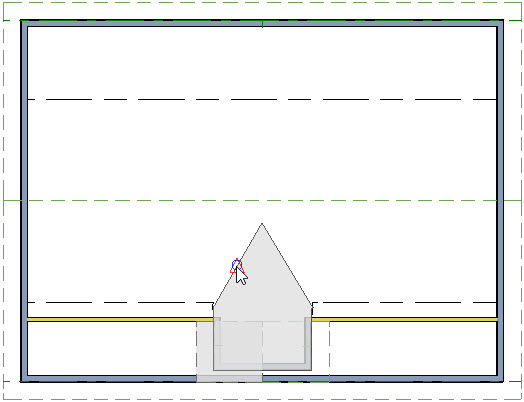
Task: Click the red and blue snap marker on the dormer's left edge
Action: coord(237,266)
